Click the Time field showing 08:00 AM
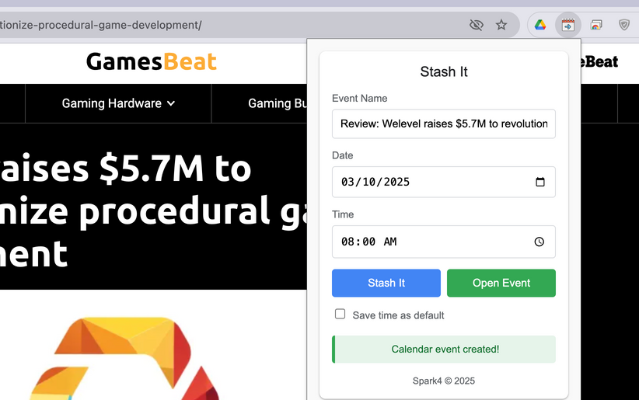 coord(444,242)
